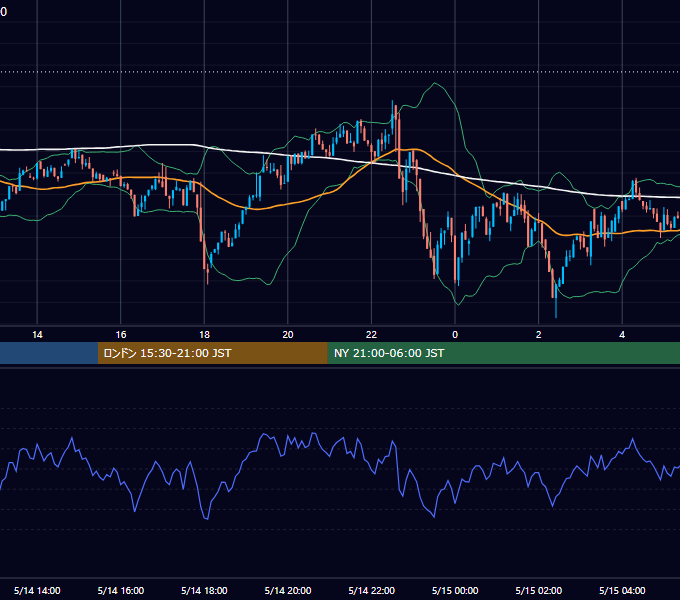
Task: Click the NY session bar 21:00-06:00 JST
Action: [503, 353]
